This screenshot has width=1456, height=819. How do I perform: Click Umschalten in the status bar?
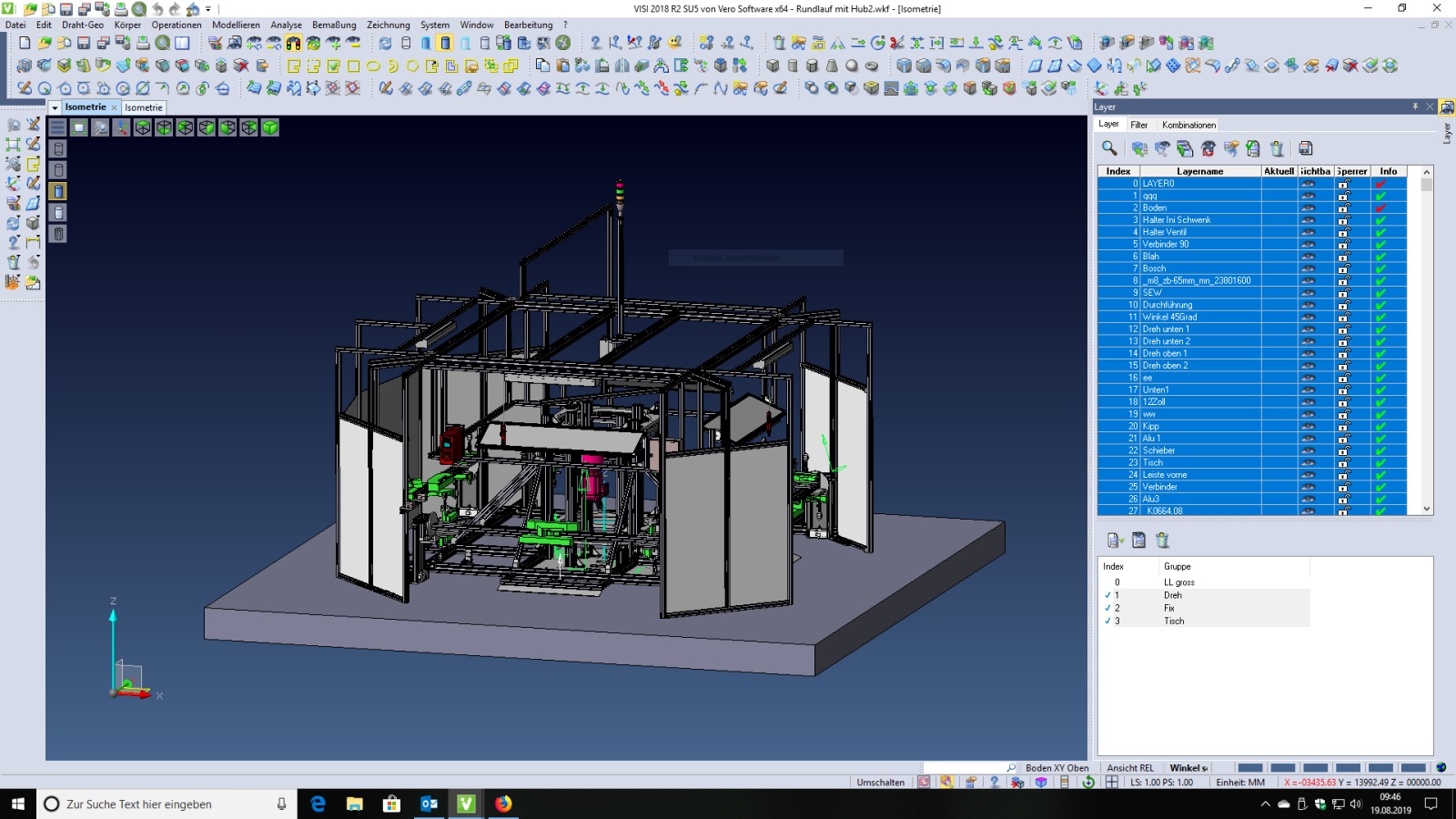(x=880, y=783)
